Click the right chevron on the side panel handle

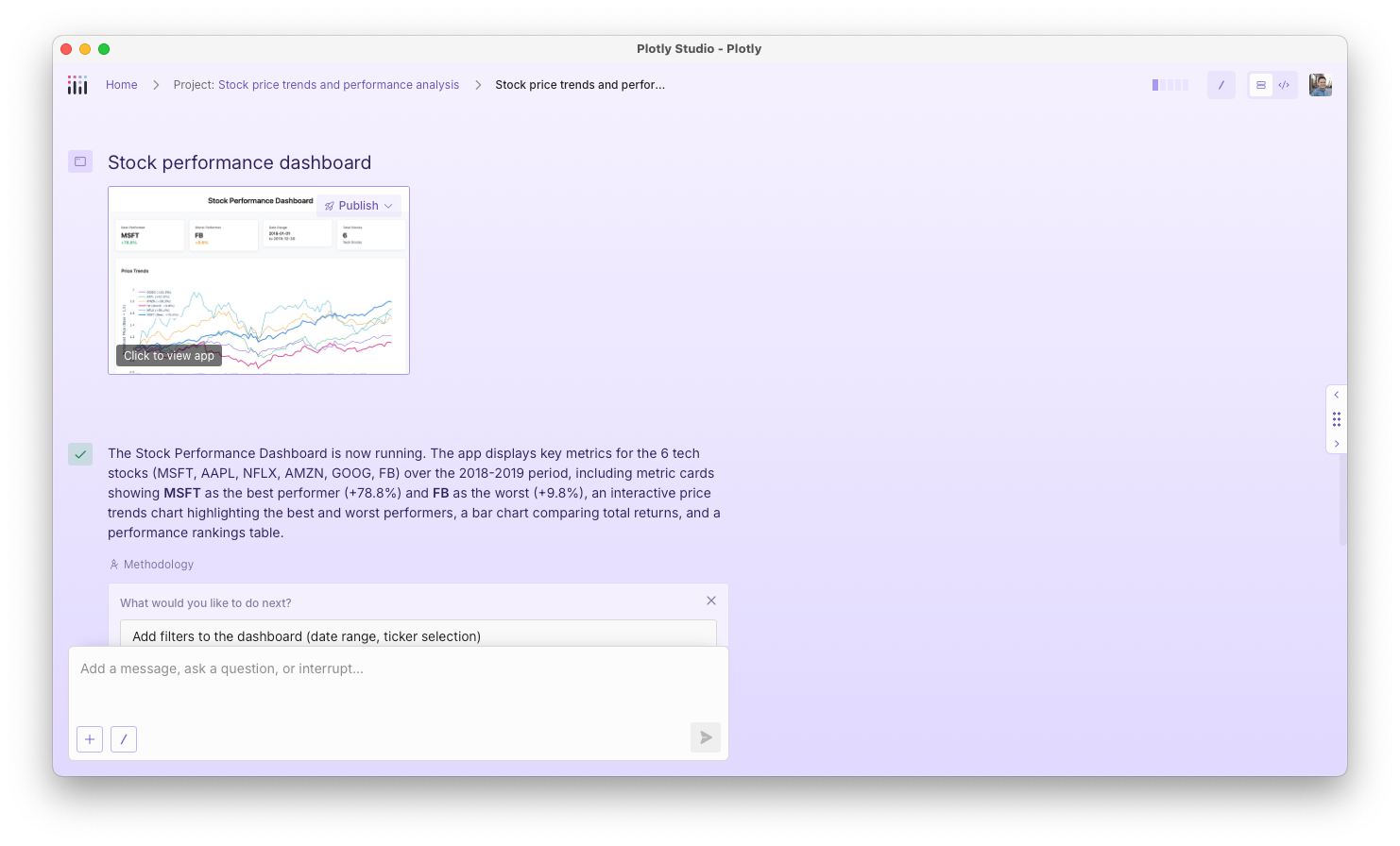click(1337, 444)
